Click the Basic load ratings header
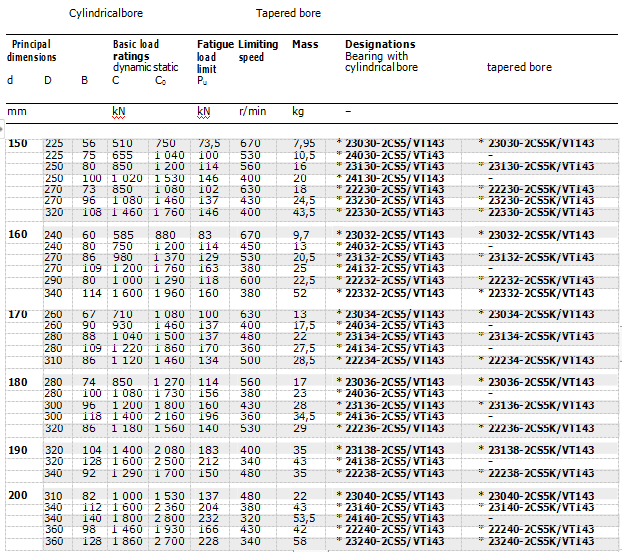The image size is (622, 552). 136,50
